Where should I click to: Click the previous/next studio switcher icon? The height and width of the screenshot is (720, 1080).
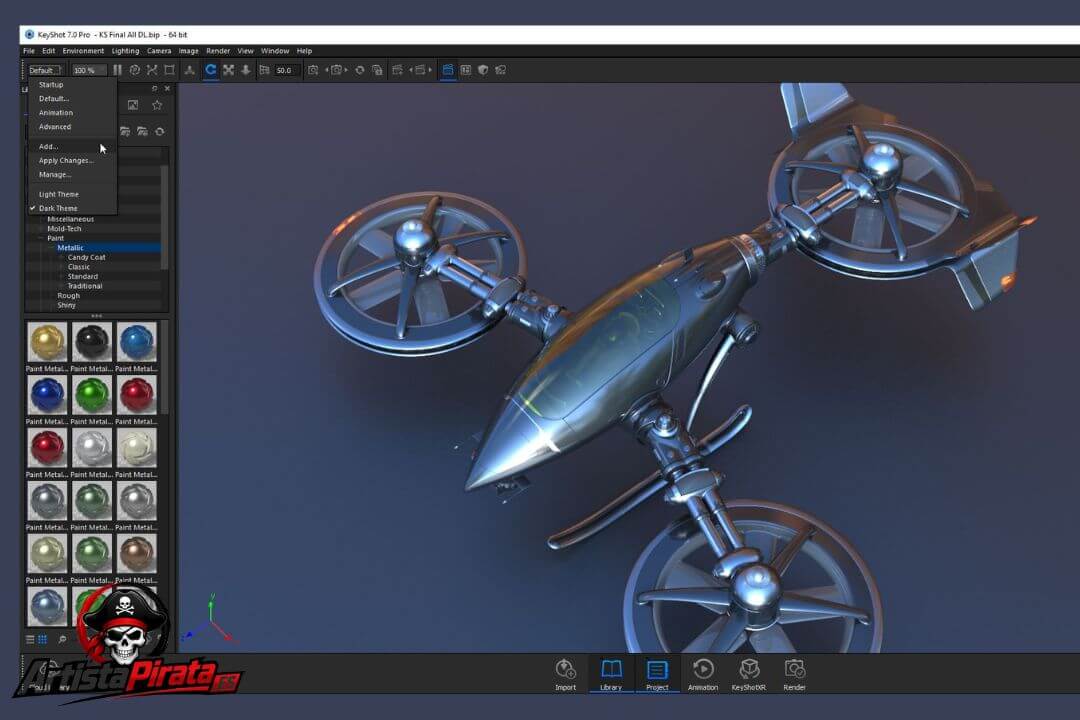(x=421, y=70)
